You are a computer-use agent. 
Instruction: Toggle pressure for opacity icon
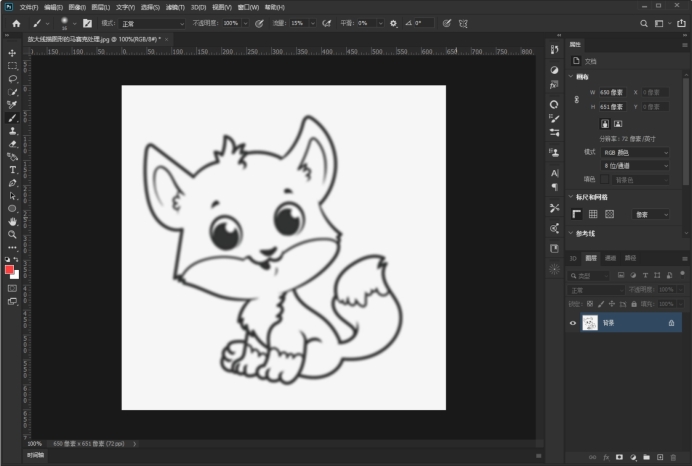[259, 23]
